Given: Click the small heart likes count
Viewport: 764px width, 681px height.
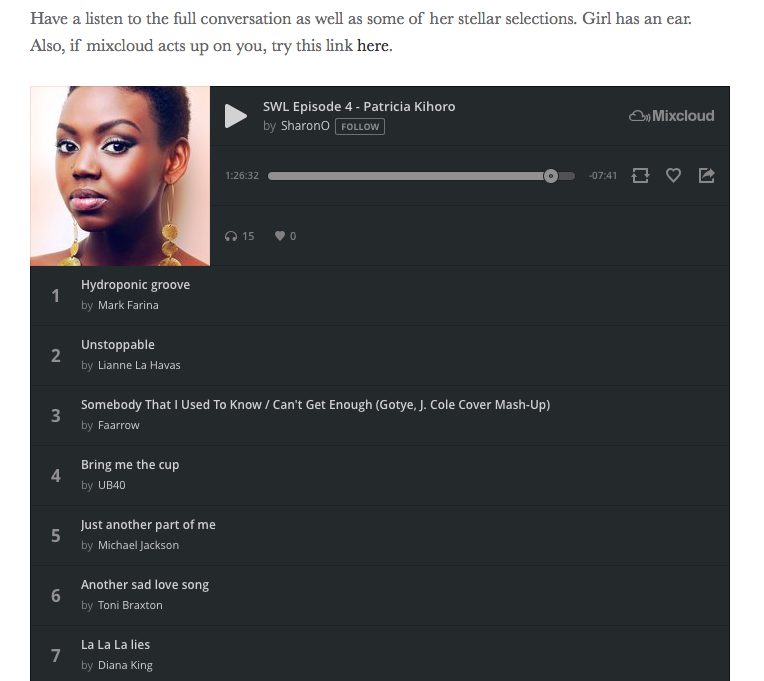Looking at the screenshot, I should click(280, 236).
